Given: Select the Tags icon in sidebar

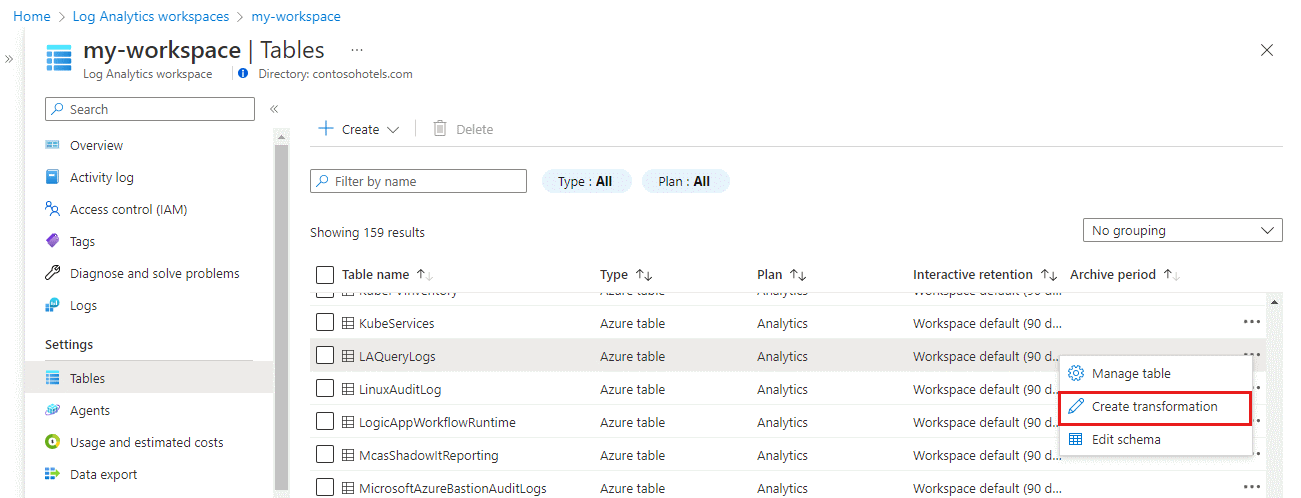Looking at the screenshot, I should pos(53,241).
